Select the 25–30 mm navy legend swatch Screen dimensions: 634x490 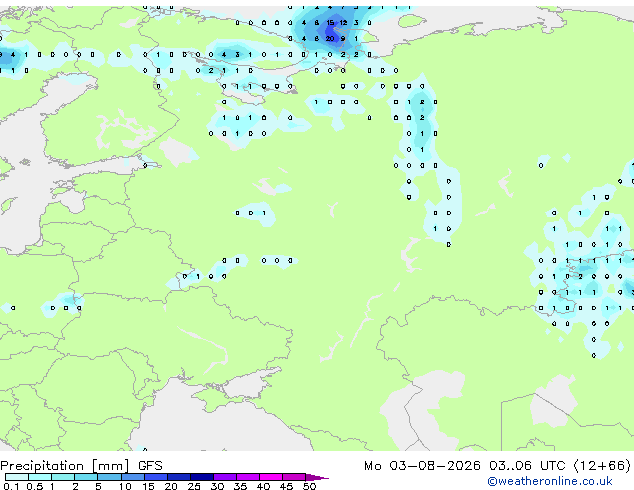pyautogui.click(x=202, y=477)
